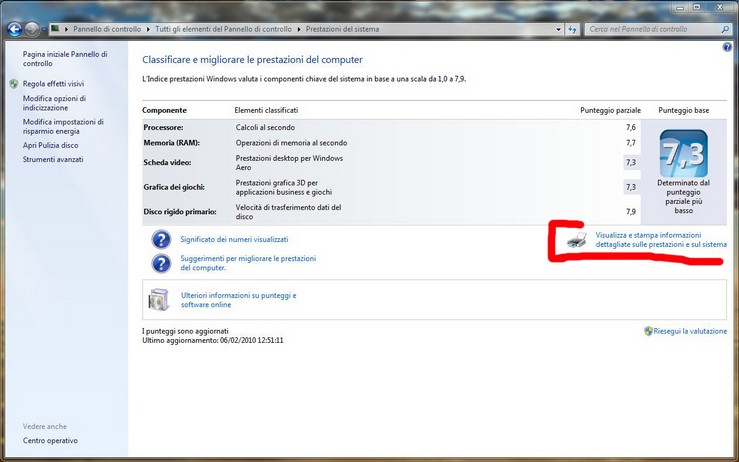Expand arrow after Pannello di controllo breadcrumb
Image resolution: width=739 pixels, height=462 pixels.
pos(148,29)
